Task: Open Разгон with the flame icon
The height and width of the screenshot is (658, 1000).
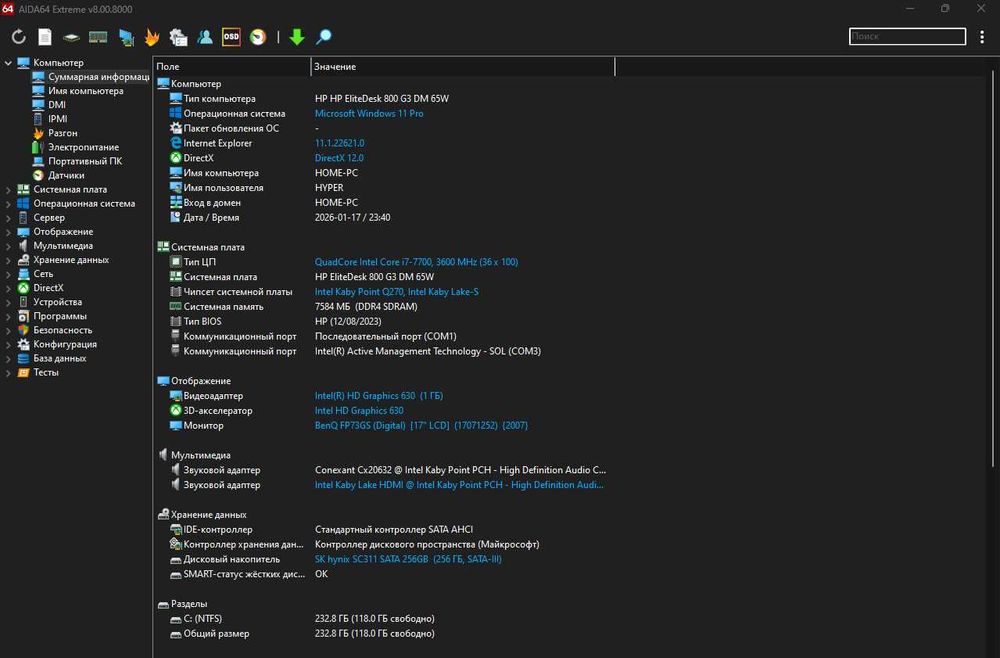Action: pyautogui.click(x=55, y=133)
